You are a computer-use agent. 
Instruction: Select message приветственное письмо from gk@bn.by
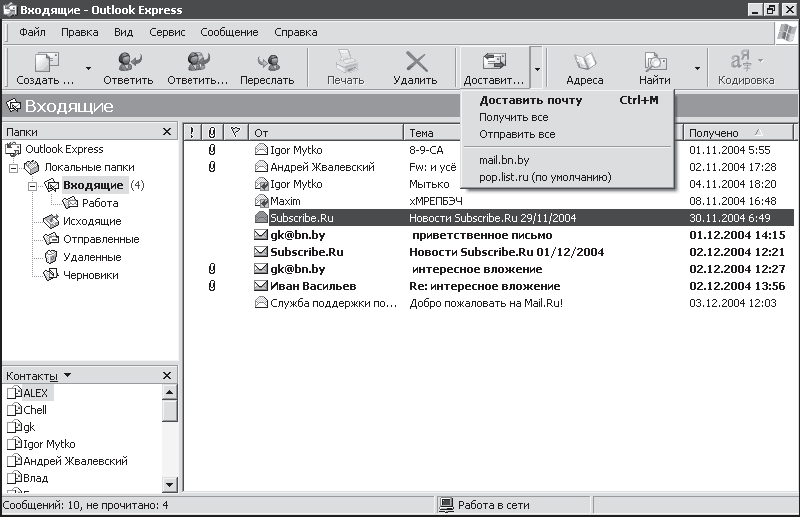489,235
